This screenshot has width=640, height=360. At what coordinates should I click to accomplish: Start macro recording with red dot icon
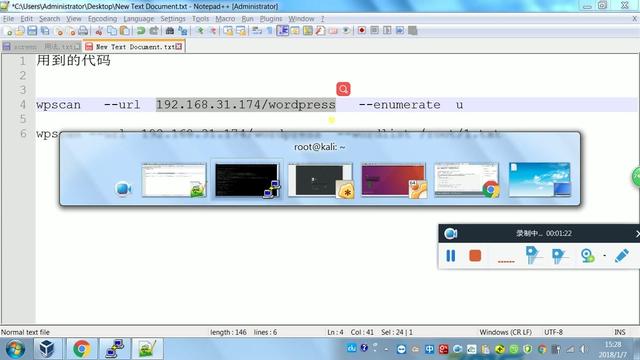(362, 31)
